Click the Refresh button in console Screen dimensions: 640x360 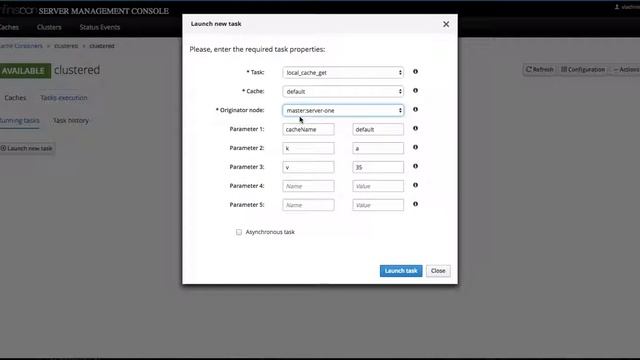[539, 69]
